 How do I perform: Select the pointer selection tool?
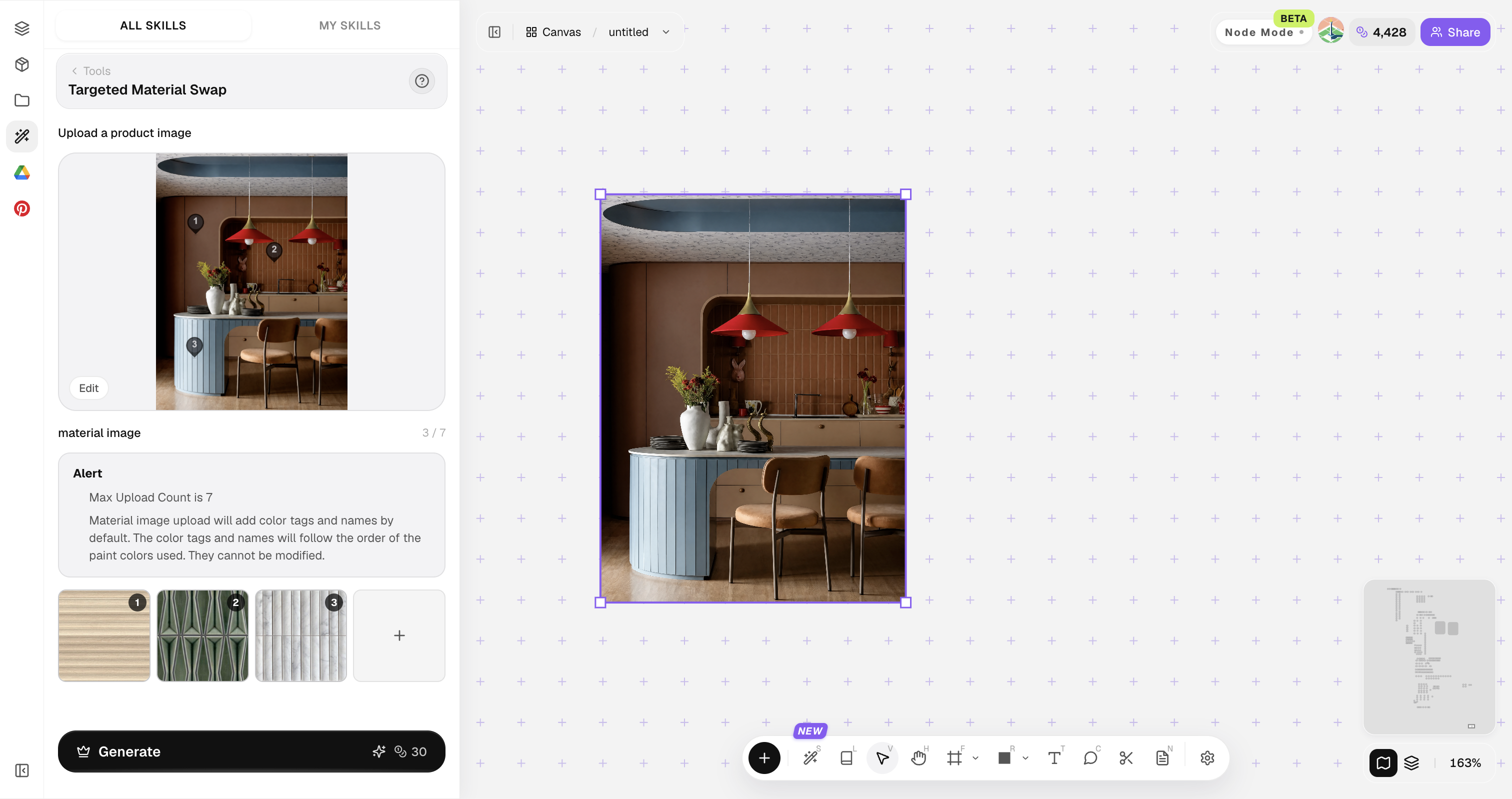pyautogui.click(x=882, y=758)
